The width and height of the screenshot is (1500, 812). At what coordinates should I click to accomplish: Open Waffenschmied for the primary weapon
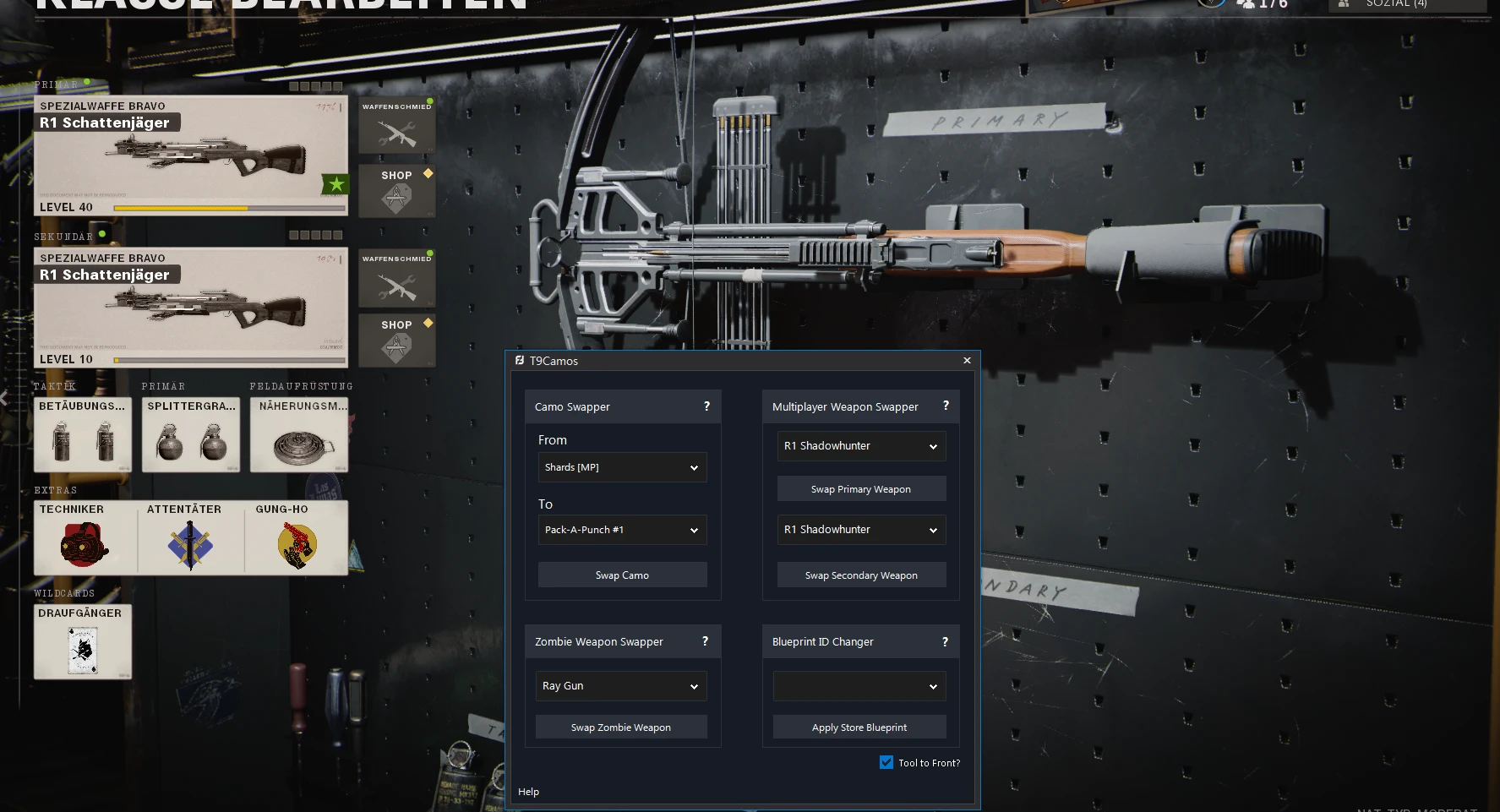click(x=397, y=124)
